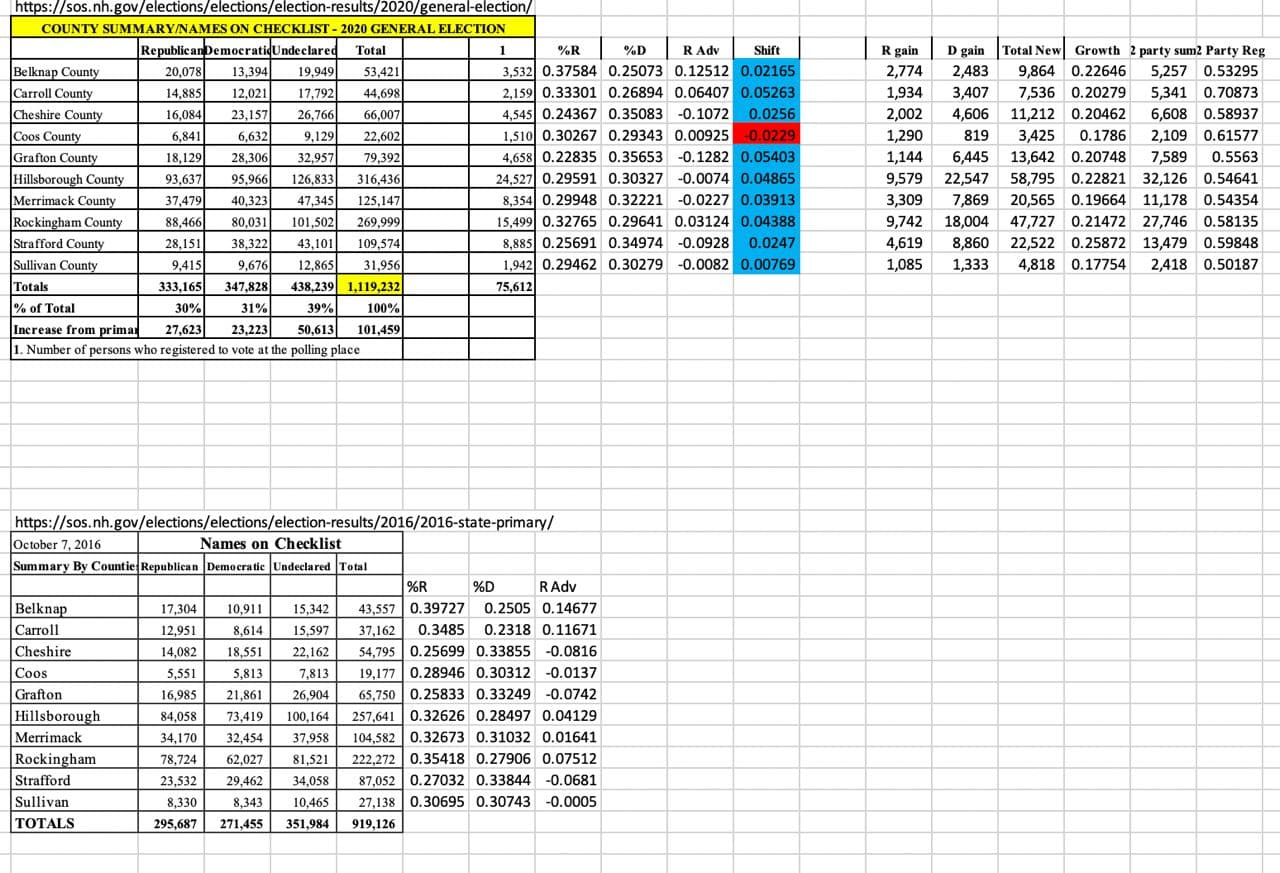Select the '295,687' Republican total for 2016
Screen dimensions: 1280x873
point(172,823)
